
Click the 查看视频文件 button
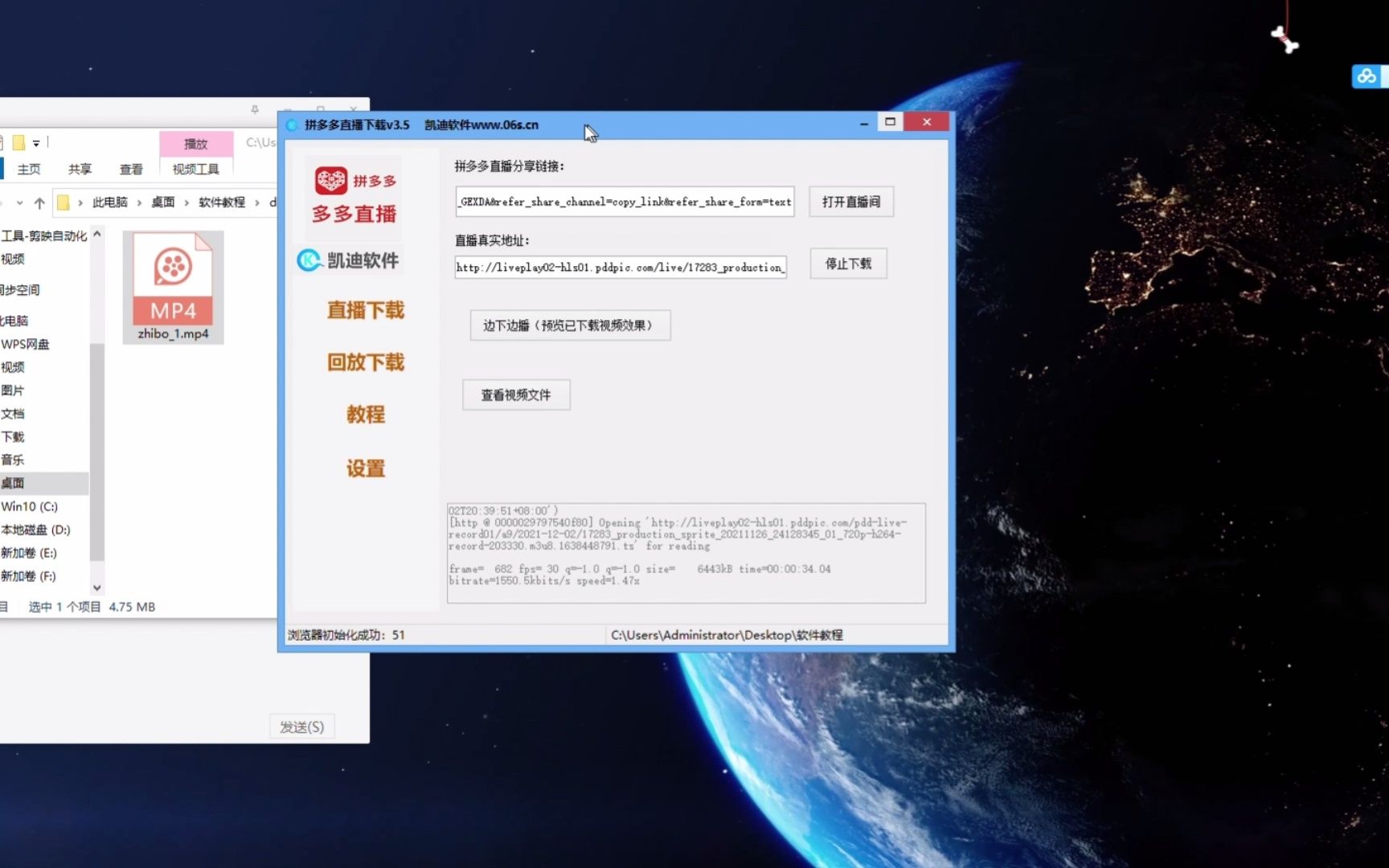coord(515,395)
